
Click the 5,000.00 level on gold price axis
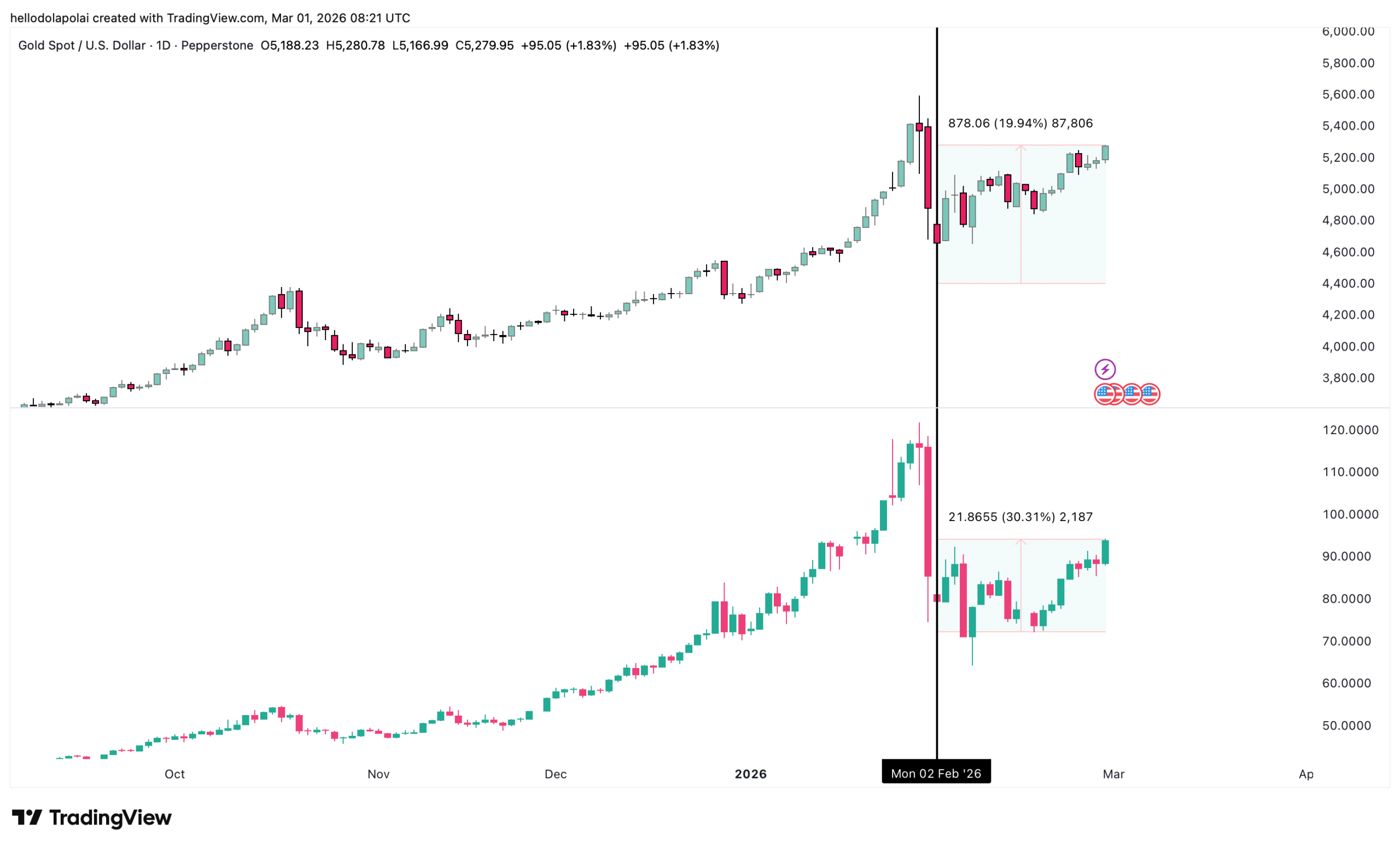click(1347, 189)
